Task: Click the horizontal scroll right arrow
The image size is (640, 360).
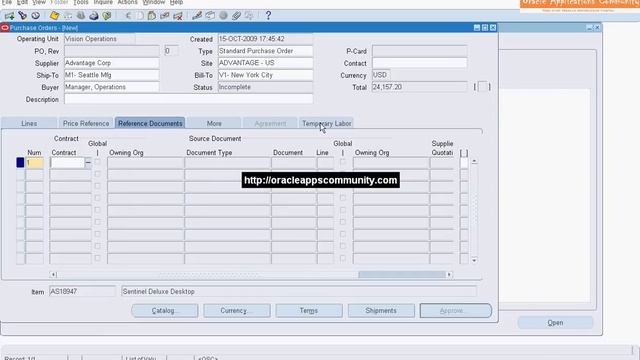Action: (x=449, y=275)
